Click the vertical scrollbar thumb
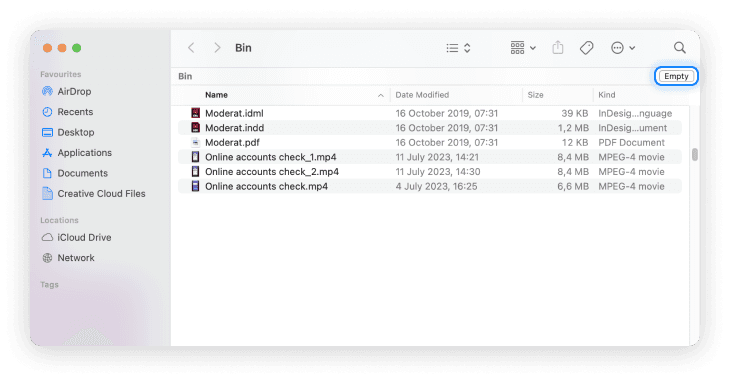730x380 pixels. pos(695,155)
